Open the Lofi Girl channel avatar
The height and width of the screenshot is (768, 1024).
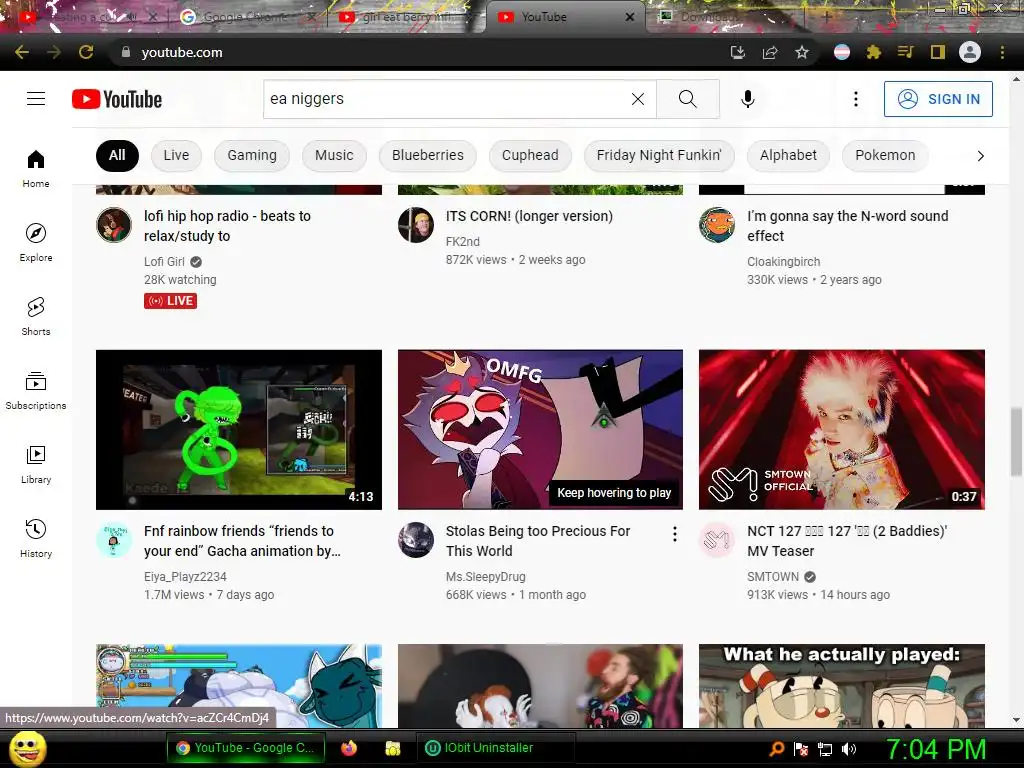pyautogui.click(x=114, y=225)
